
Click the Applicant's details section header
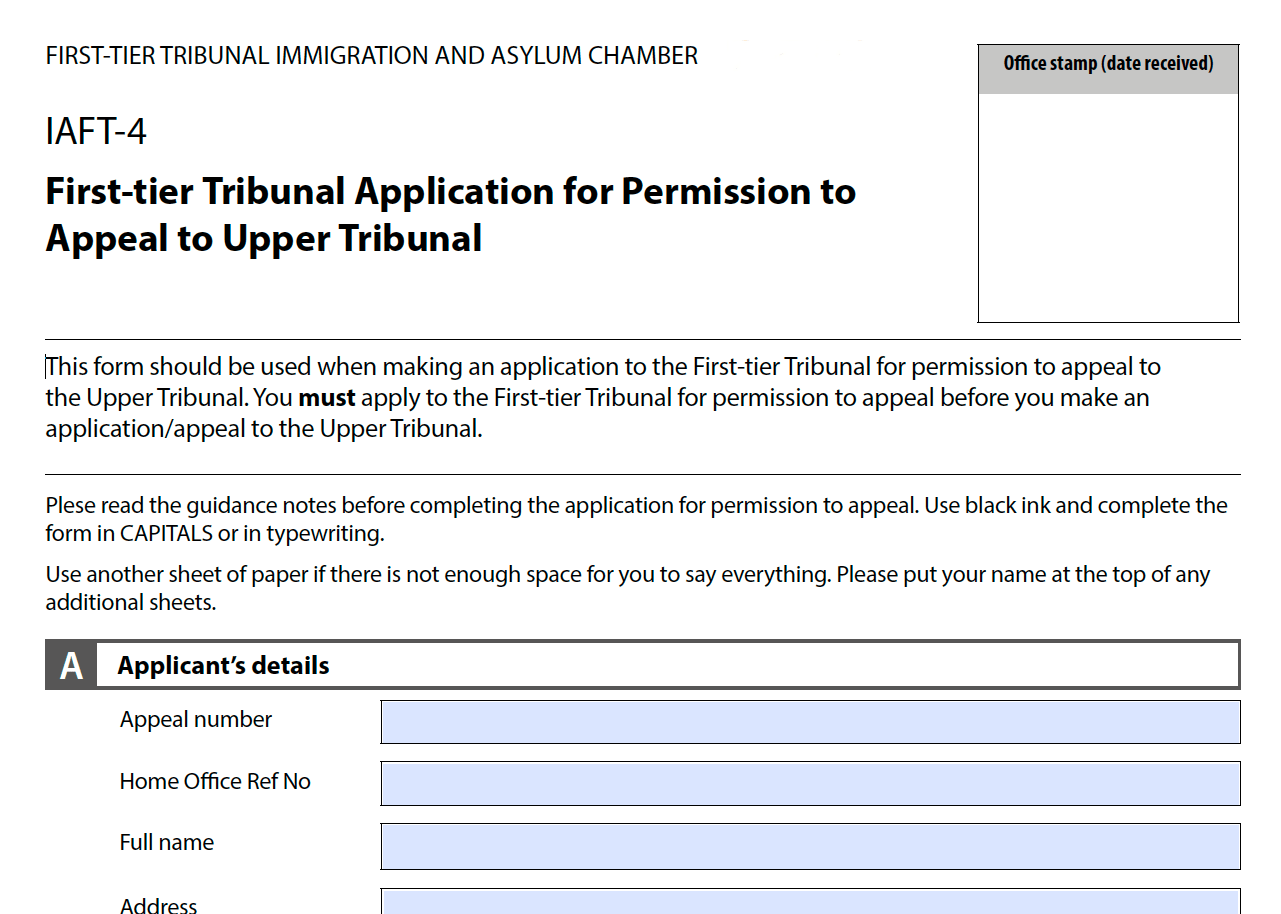pos(222,665)
